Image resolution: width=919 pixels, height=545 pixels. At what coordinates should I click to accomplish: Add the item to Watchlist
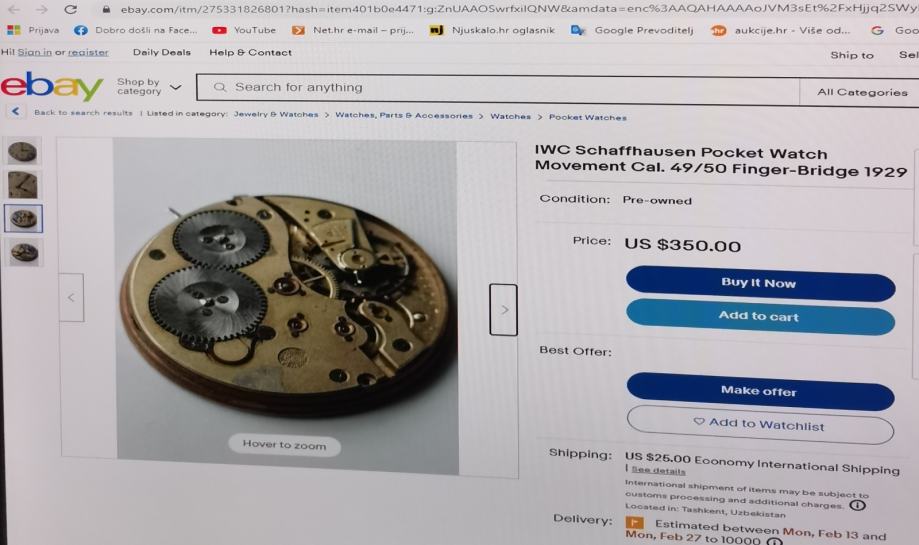pos(760,424)
